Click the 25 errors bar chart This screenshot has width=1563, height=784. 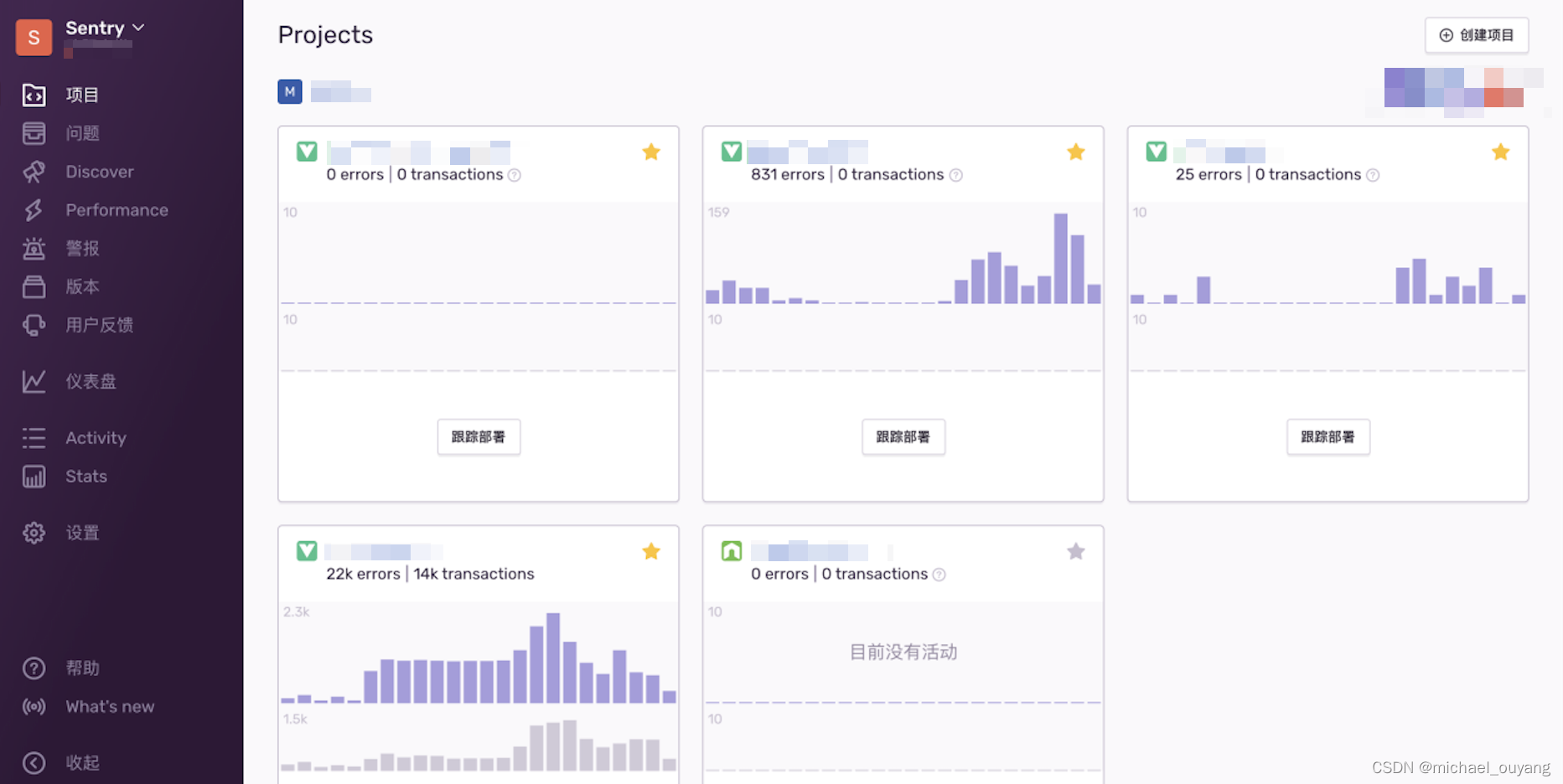click(1328, 281)
